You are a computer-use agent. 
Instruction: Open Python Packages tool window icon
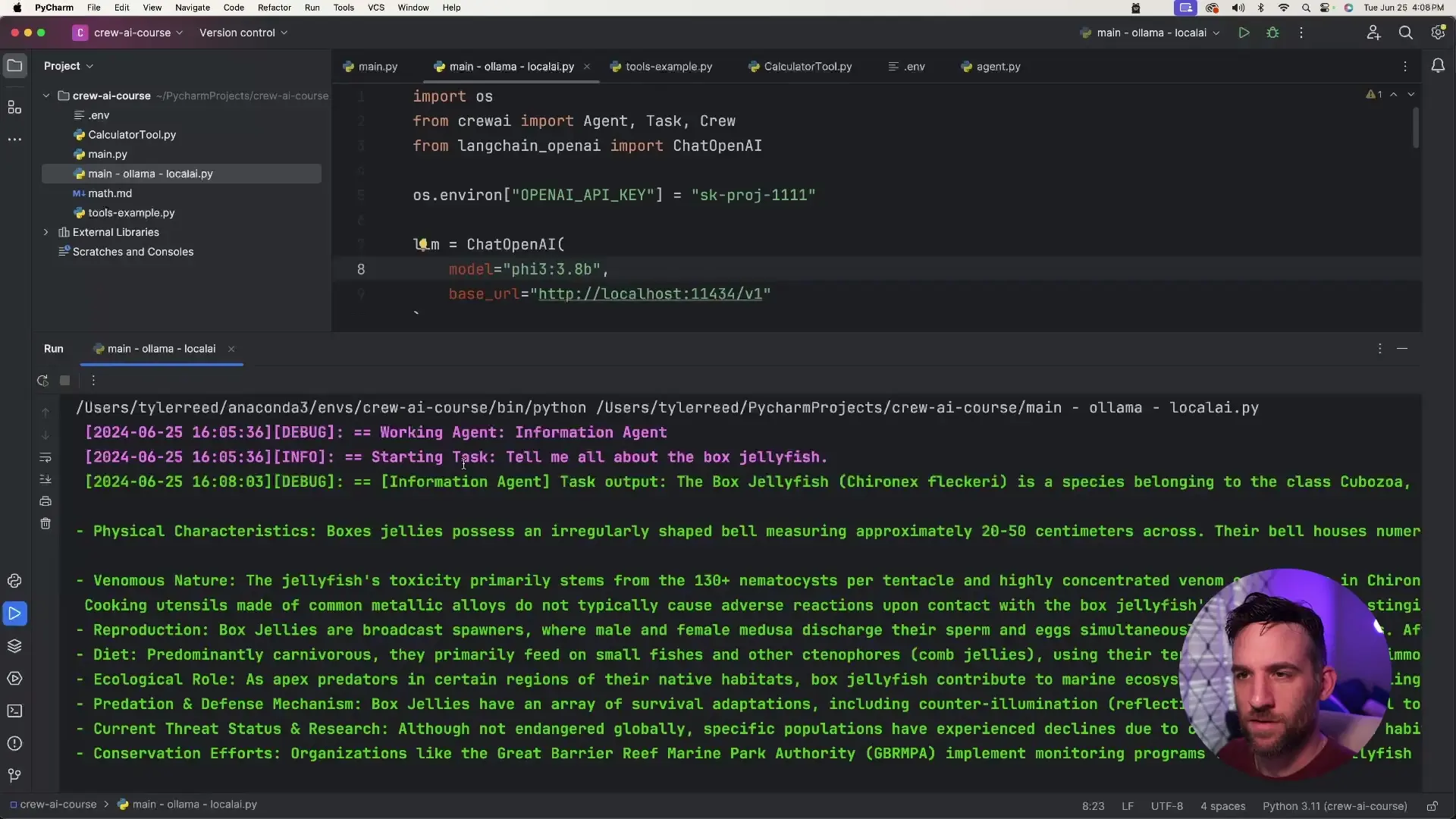(14, 581)
